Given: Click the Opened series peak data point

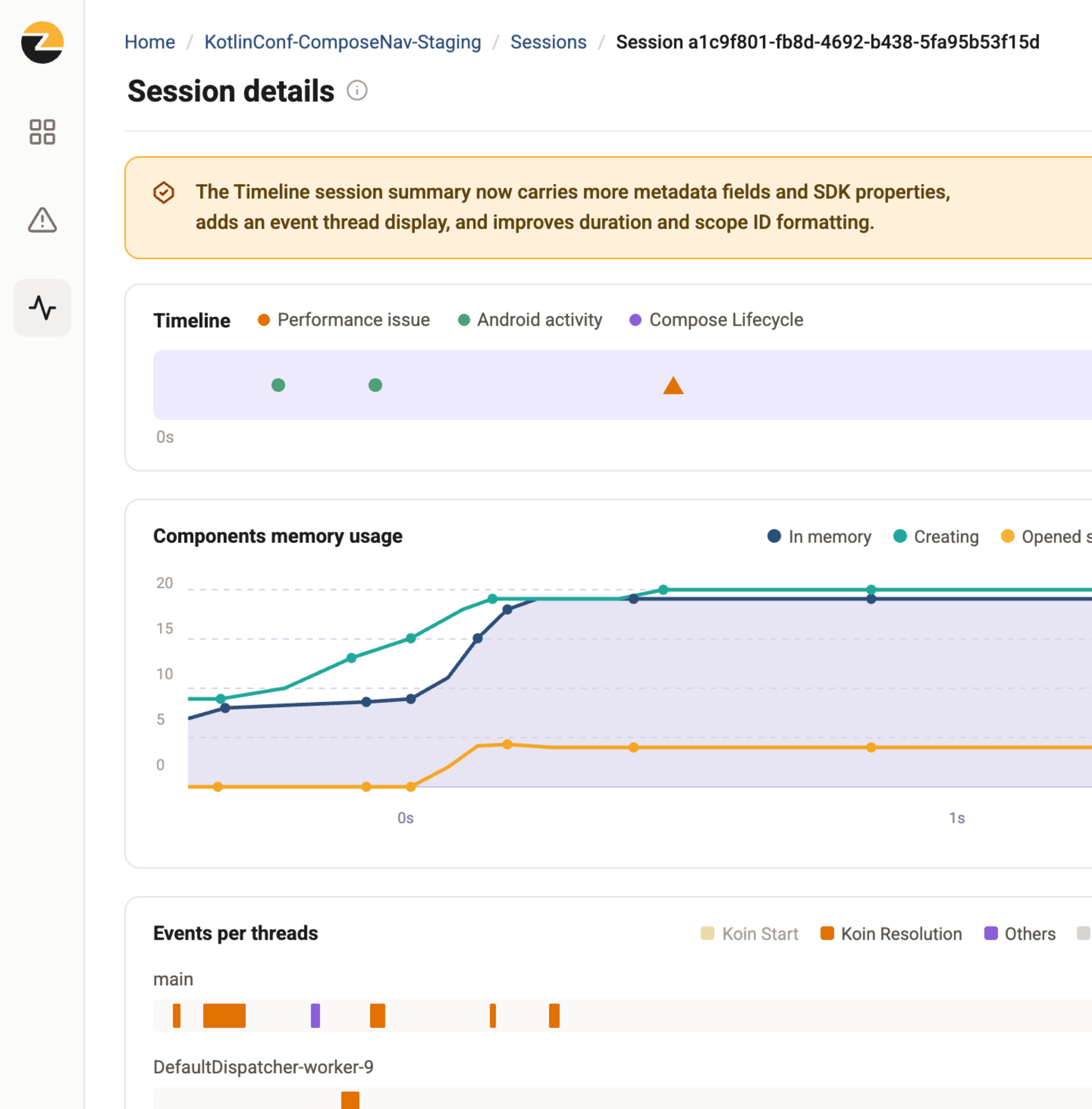Looking at the screenshot, I should point(507,744).
